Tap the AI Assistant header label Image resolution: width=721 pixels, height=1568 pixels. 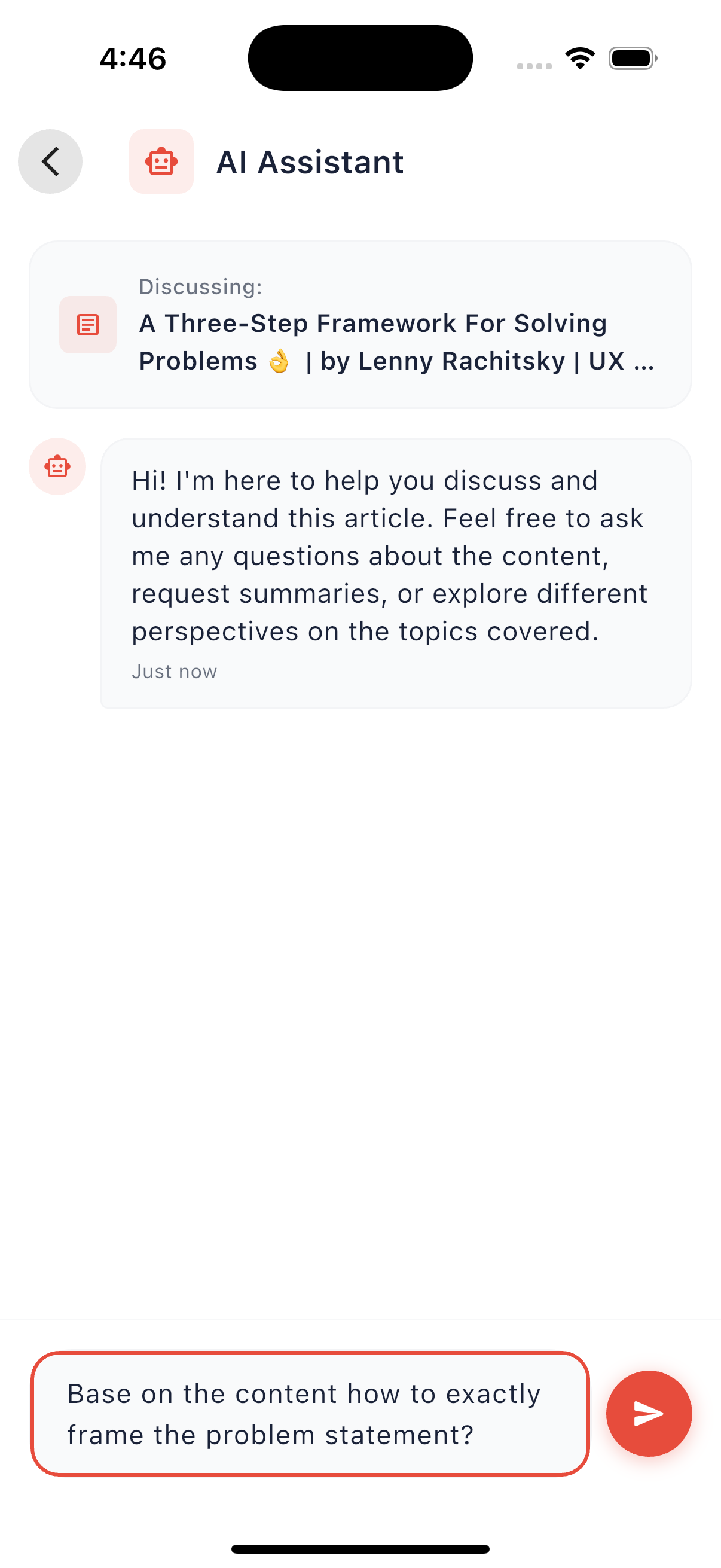tap(310, 161)
